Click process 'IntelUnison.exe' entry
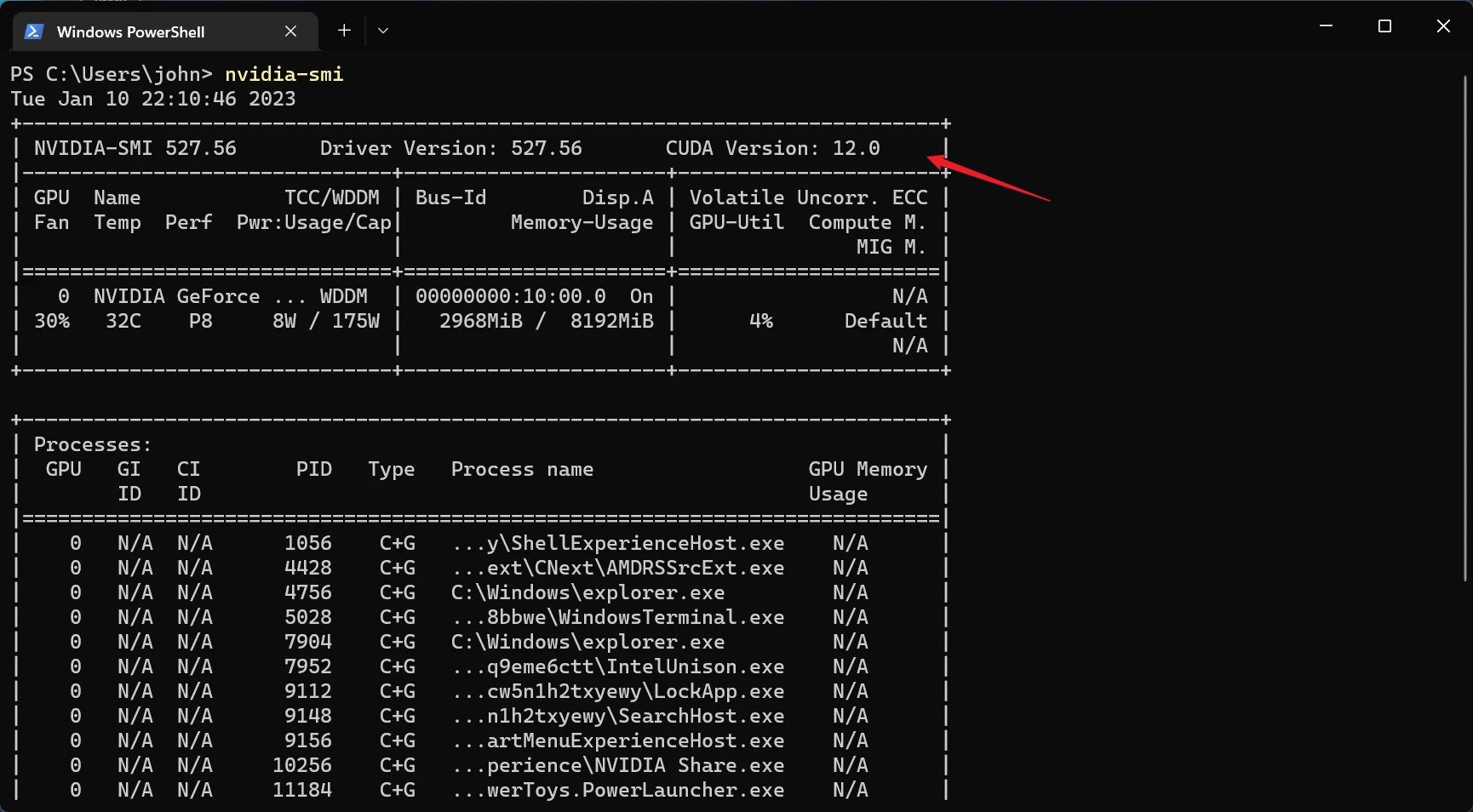The height and width of the screenshot is (812, 1473). [x=618, y=666]
